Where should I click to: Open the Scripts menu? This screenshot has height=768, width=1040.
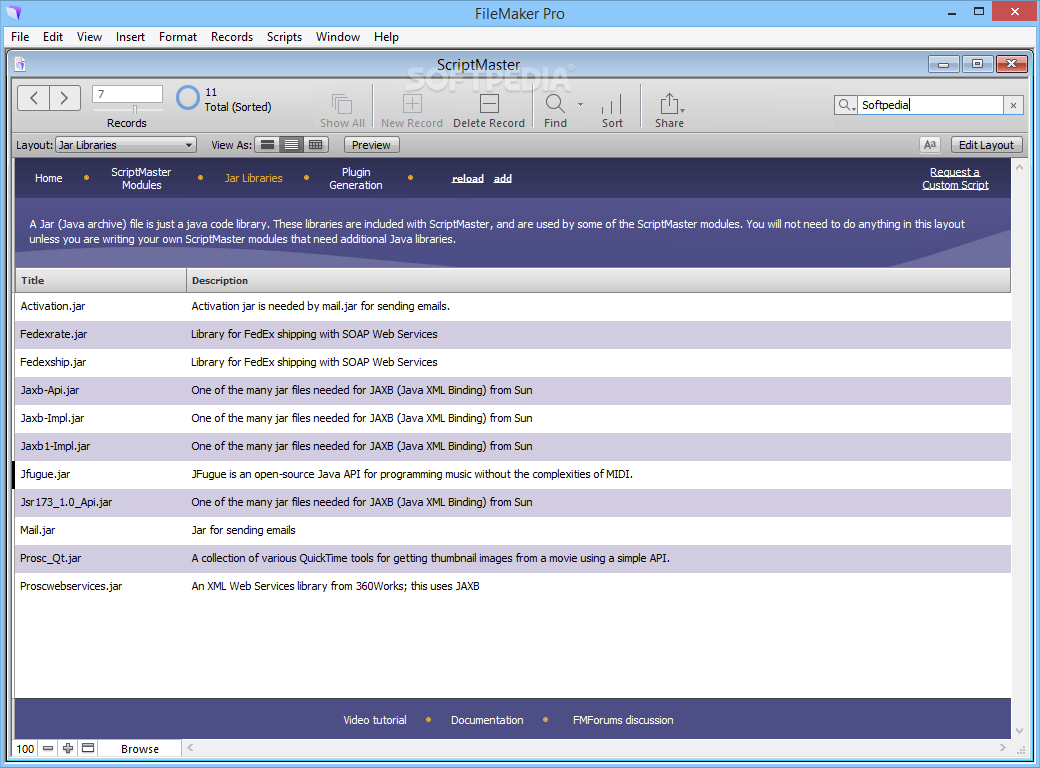point(284,36)
